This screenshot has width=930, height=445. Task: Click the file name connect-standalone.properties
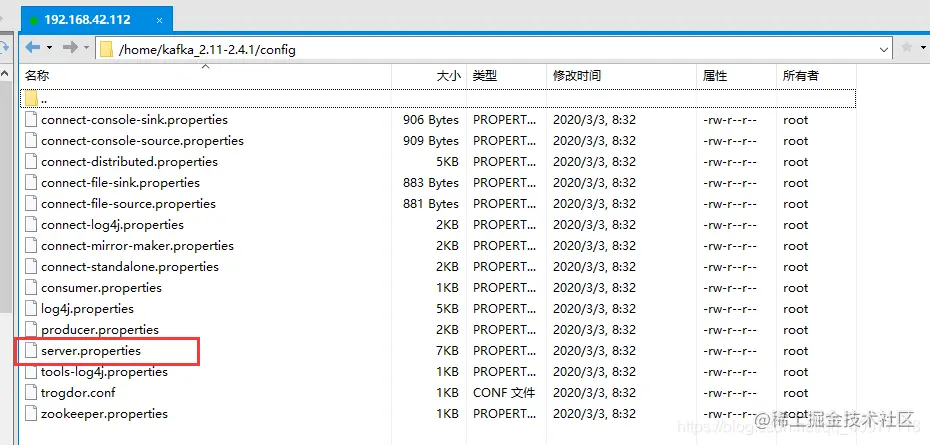(130, 267)
